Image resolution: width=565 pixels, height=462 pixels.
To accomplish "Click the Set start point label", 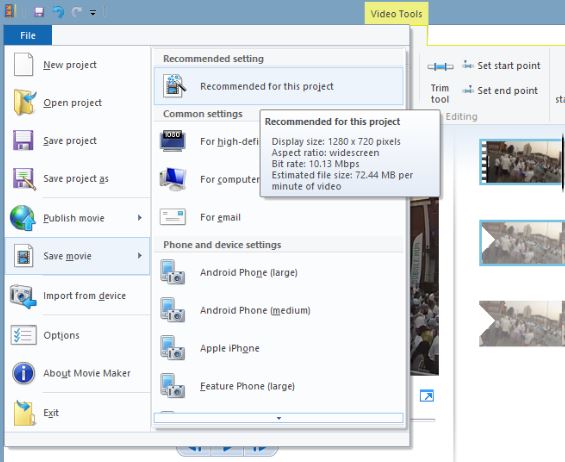I will pos(509,66).
